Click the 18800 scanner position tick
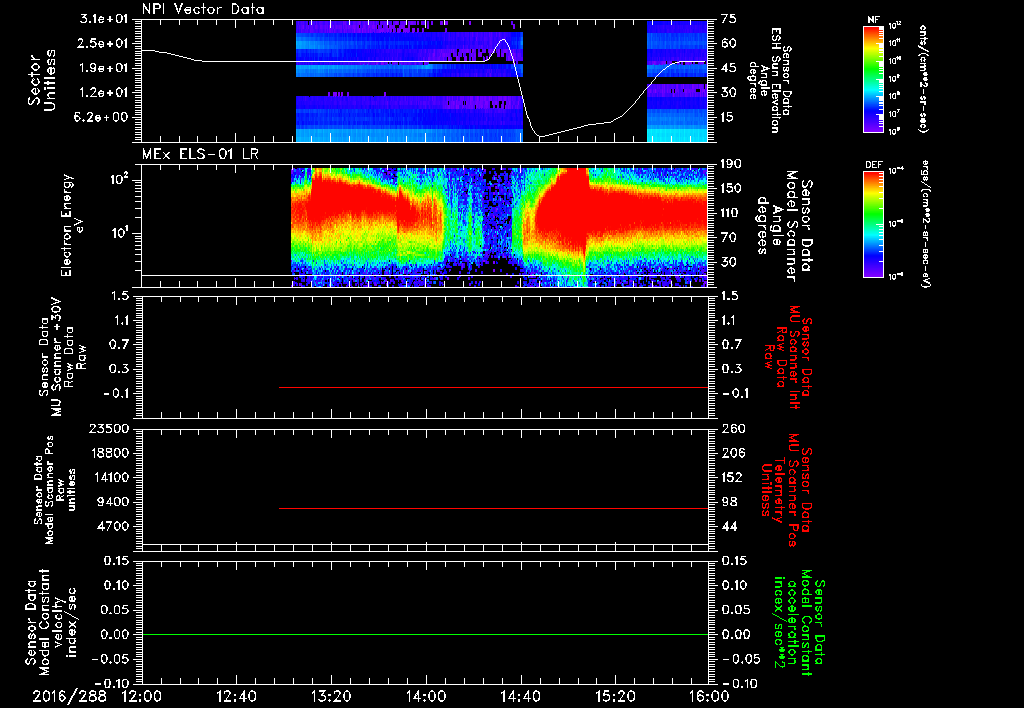The width and height of the screenshot is (1024, 708). click(112, 453)
